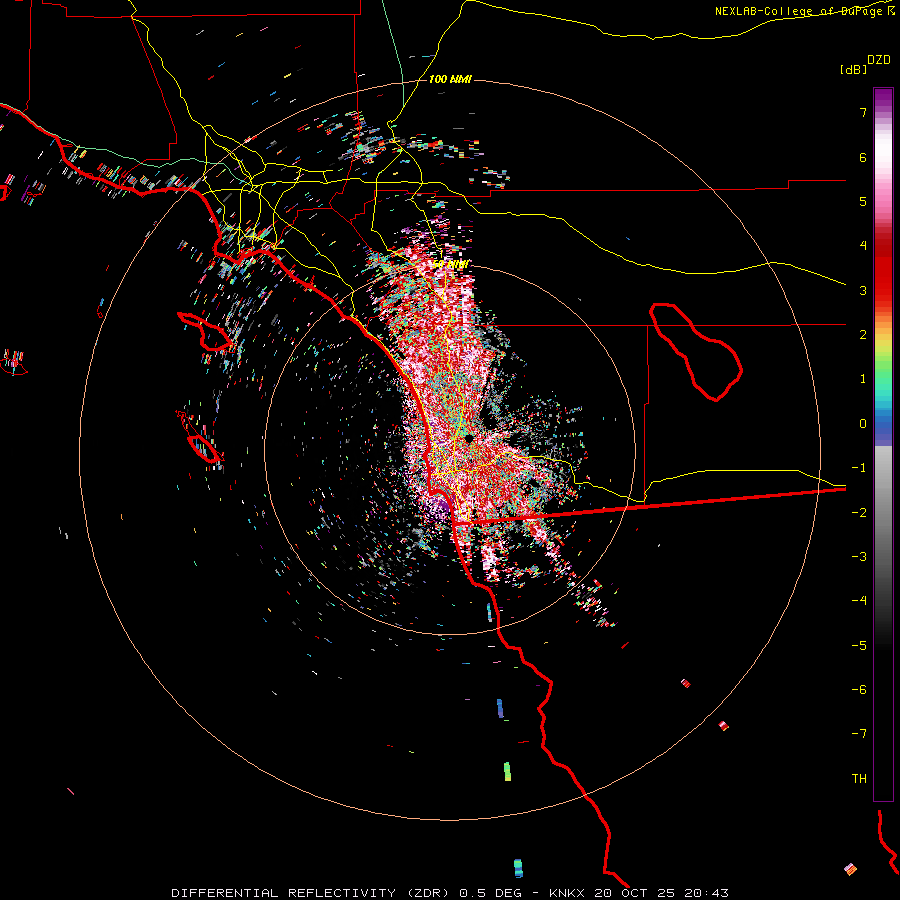The image size is (900, 900).
Task: Click the -5 value on the scale
Action: pyautogui.click(x=859, y=646)
